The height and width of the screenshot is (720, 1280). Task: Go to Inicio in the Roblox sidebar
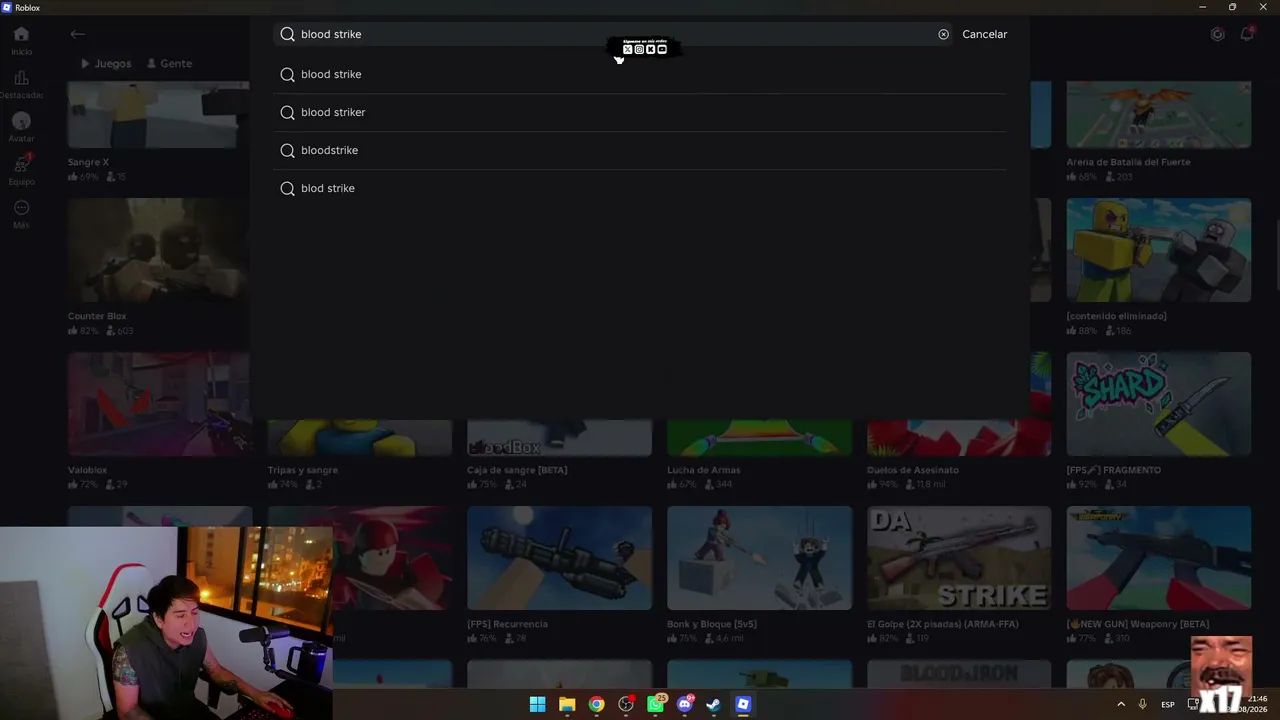[x=21, y=40]
